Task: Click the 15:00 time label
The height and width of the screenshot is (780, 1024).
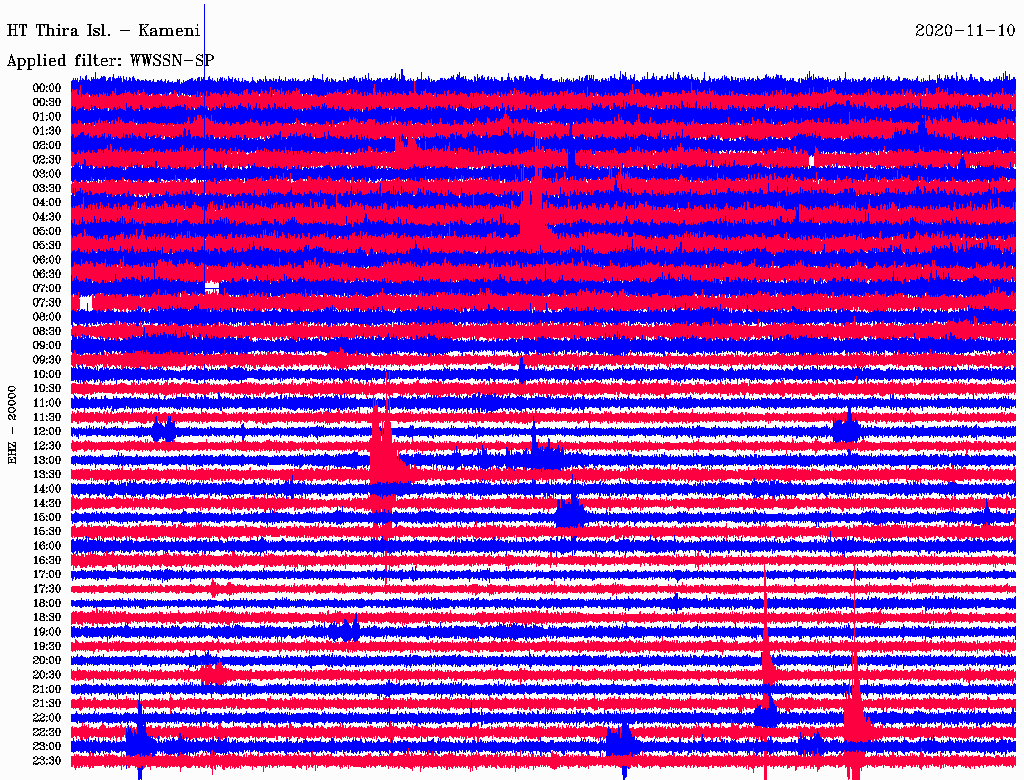Action: click(x=46, y=517)
